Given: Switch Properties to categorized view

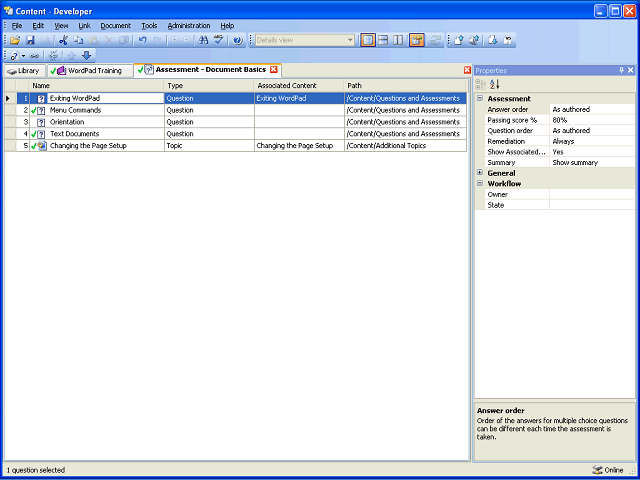Looking at the screenshot, I should click(480, 84).
